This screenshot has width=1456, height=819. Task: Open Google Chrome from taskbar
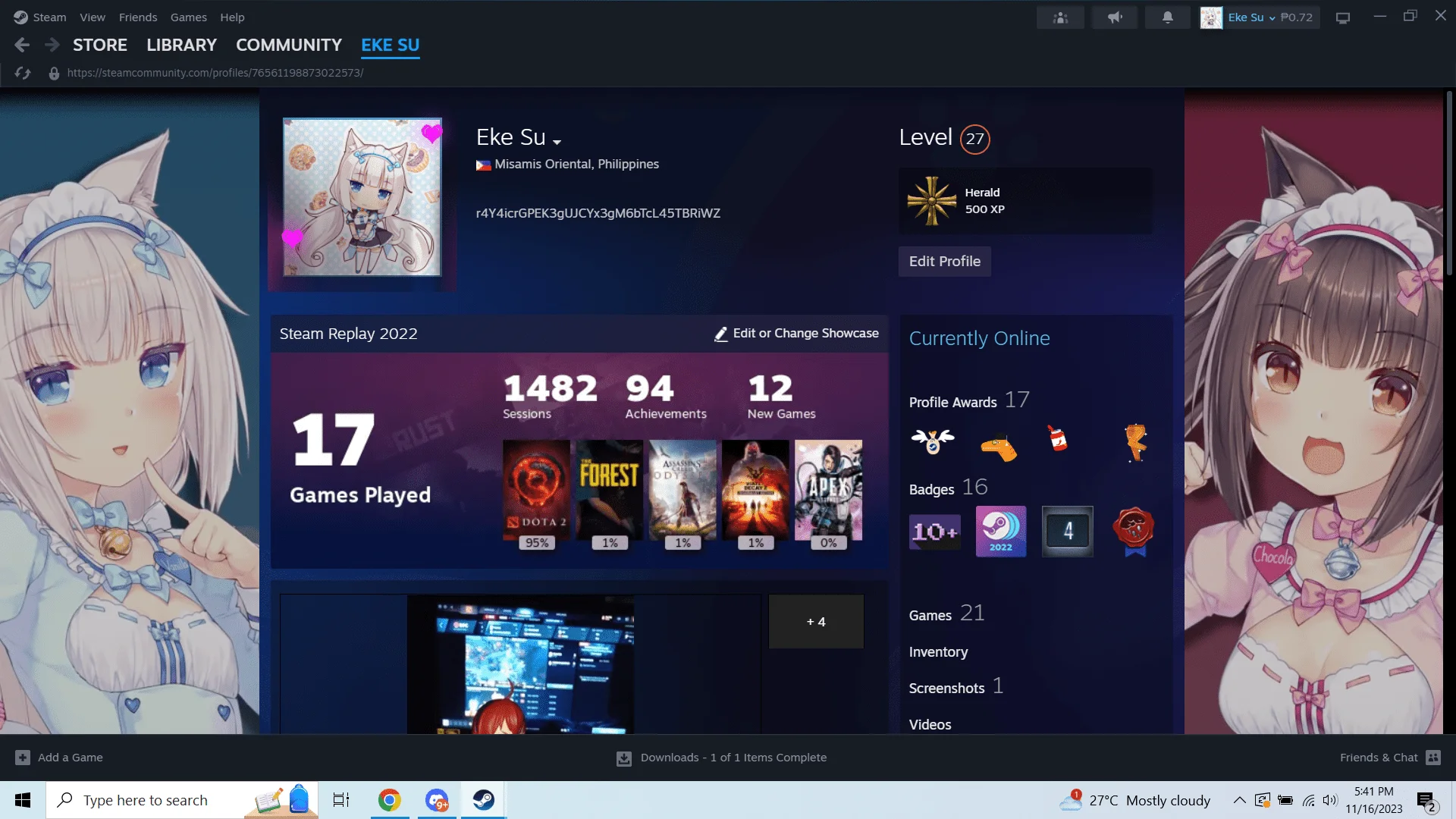tap(390, 800)
